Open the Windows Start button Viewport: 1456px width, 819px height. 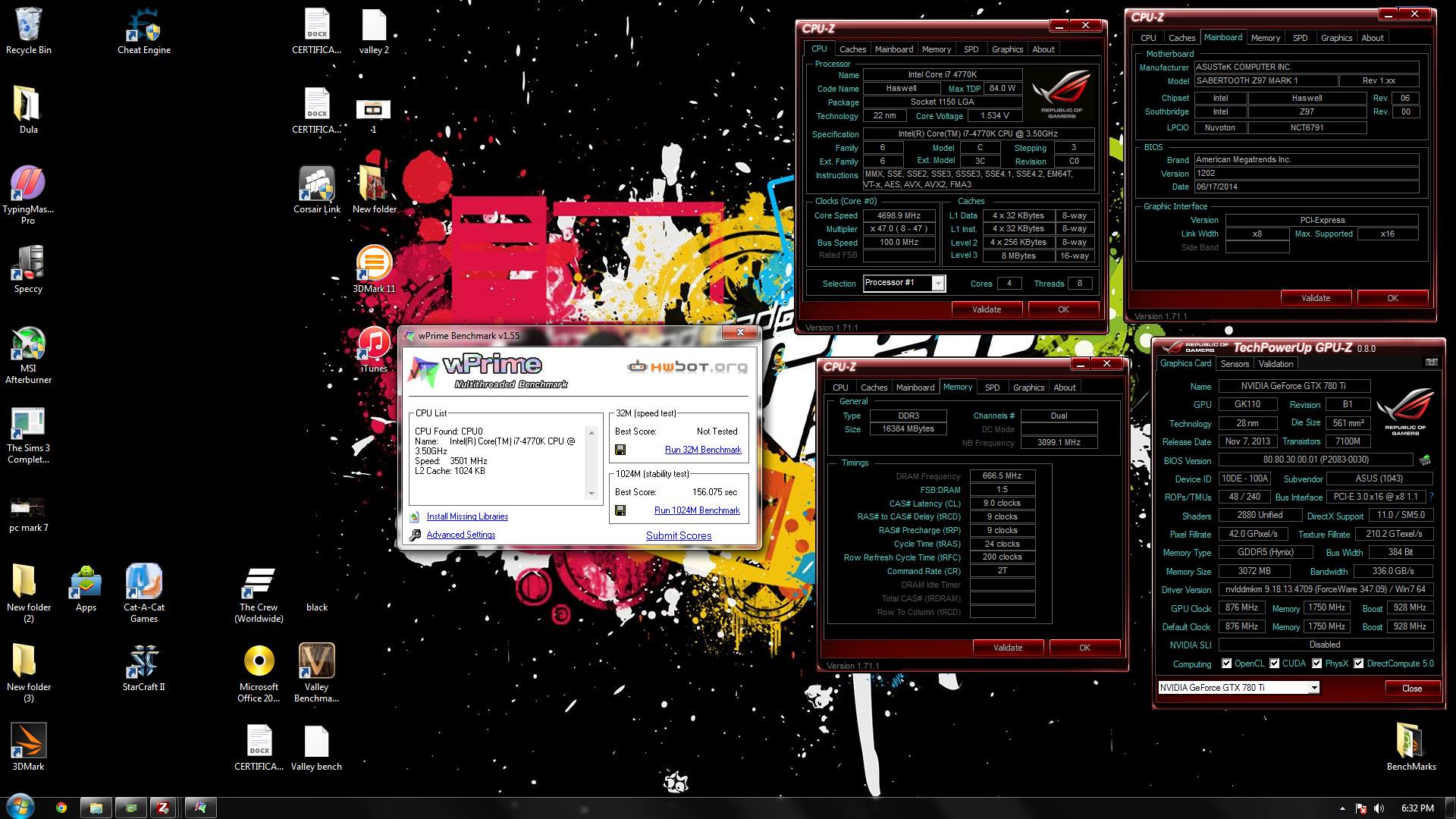point(20,807)
